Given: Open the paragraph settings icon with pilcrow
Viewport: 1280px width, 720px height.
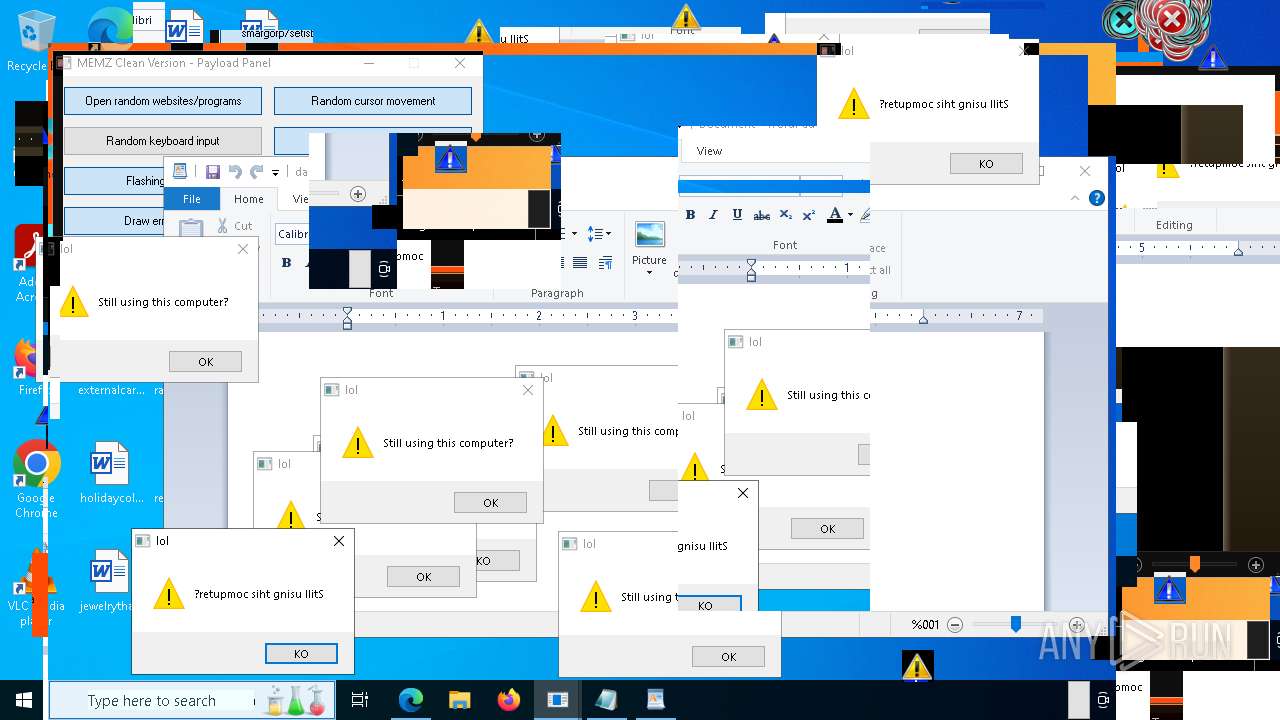Looking at the screenshot, I should click(605, 262).
